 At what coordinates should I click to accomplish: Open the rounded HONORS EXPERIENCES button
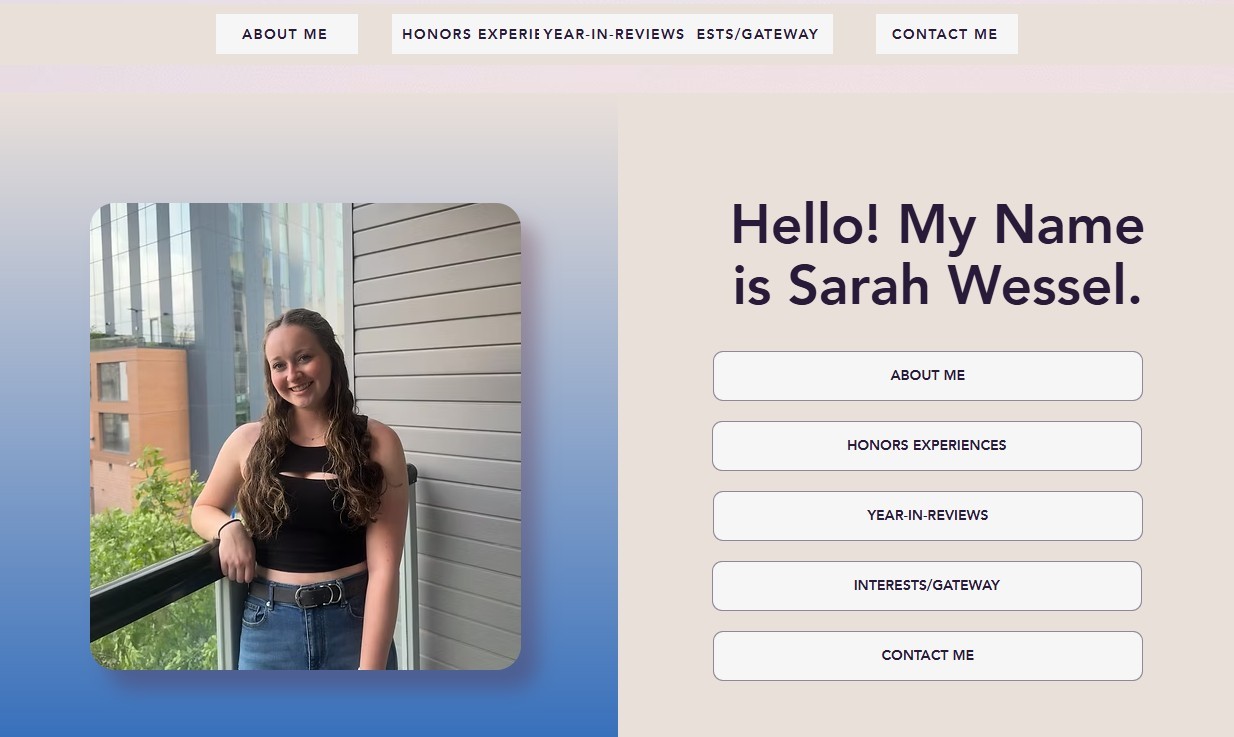(927, 446)
